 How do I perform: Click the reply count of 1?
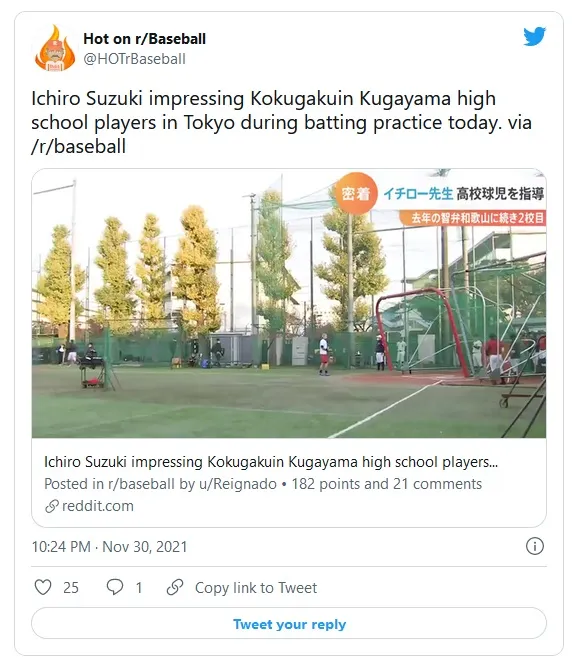138,587
